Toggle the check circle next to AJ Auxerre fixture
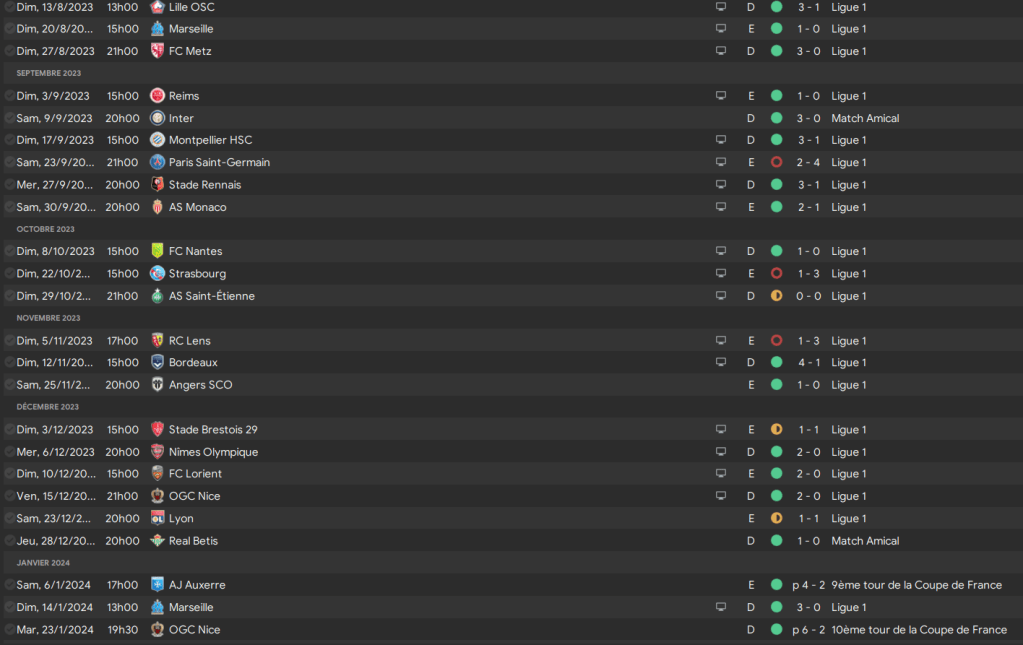Image resolution: width=1023 pixels, height=645 pixels. click(x=9, y=585)
